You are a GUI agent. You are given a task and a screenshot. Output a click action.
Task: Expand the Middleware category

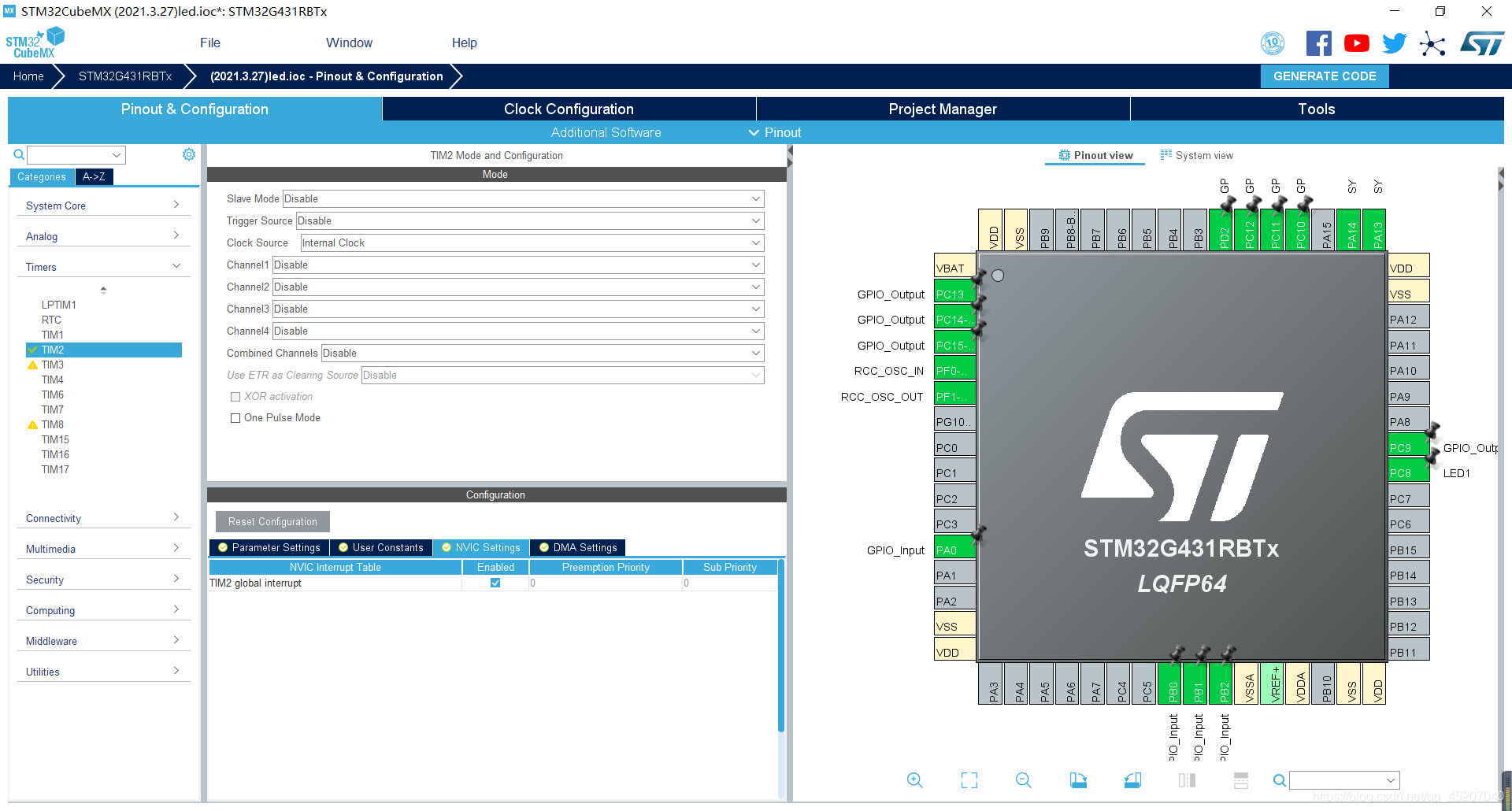click(x=103, y=641)
